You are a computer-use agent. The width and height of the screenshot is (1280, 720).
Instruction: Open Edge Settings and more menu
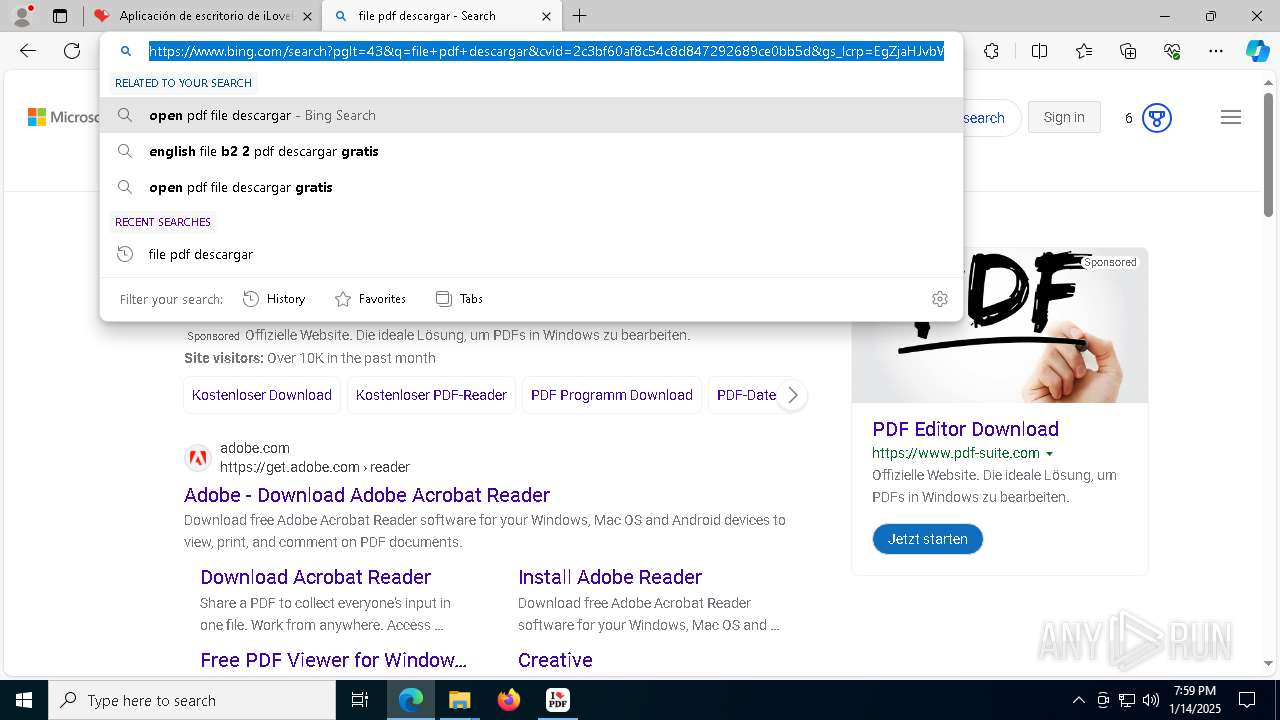(1216, 51)
